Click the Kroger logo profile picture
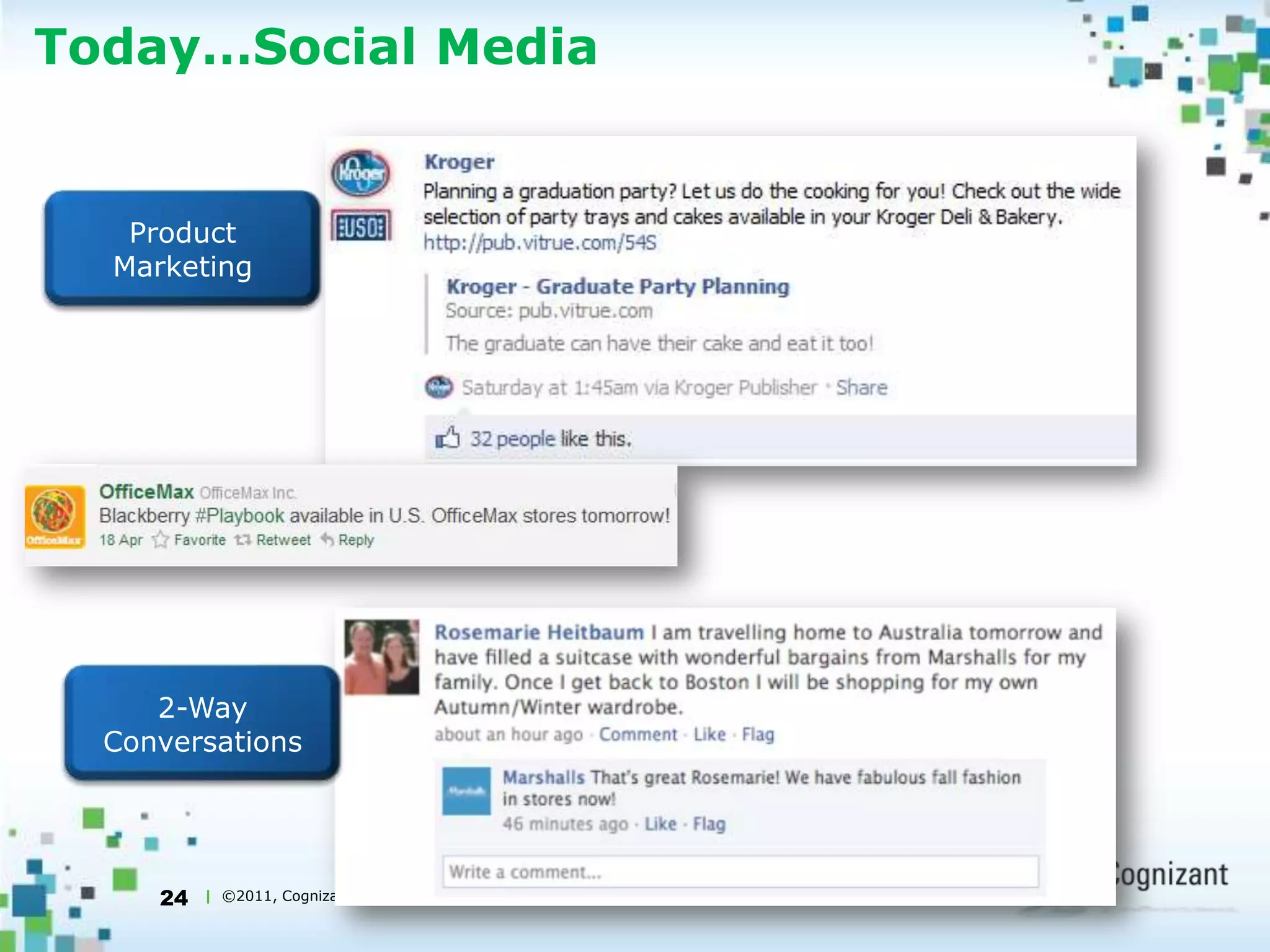 (x=361, y=174)
